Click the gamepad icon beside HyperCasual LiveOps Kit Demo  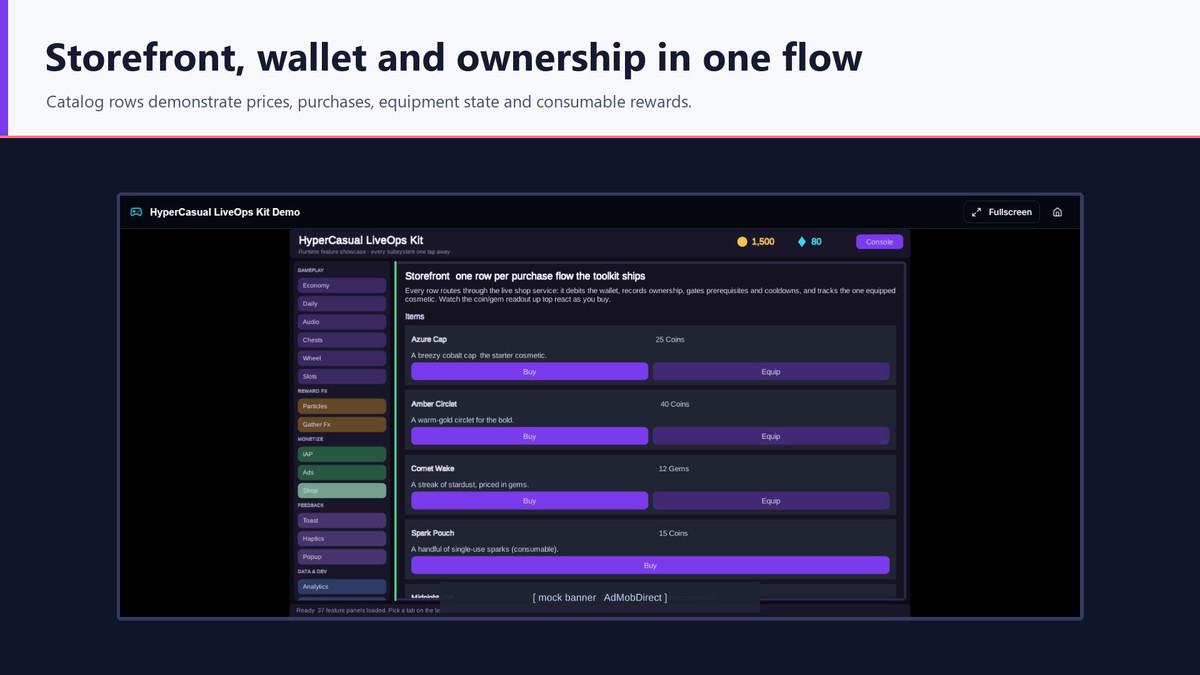[136, 212]
